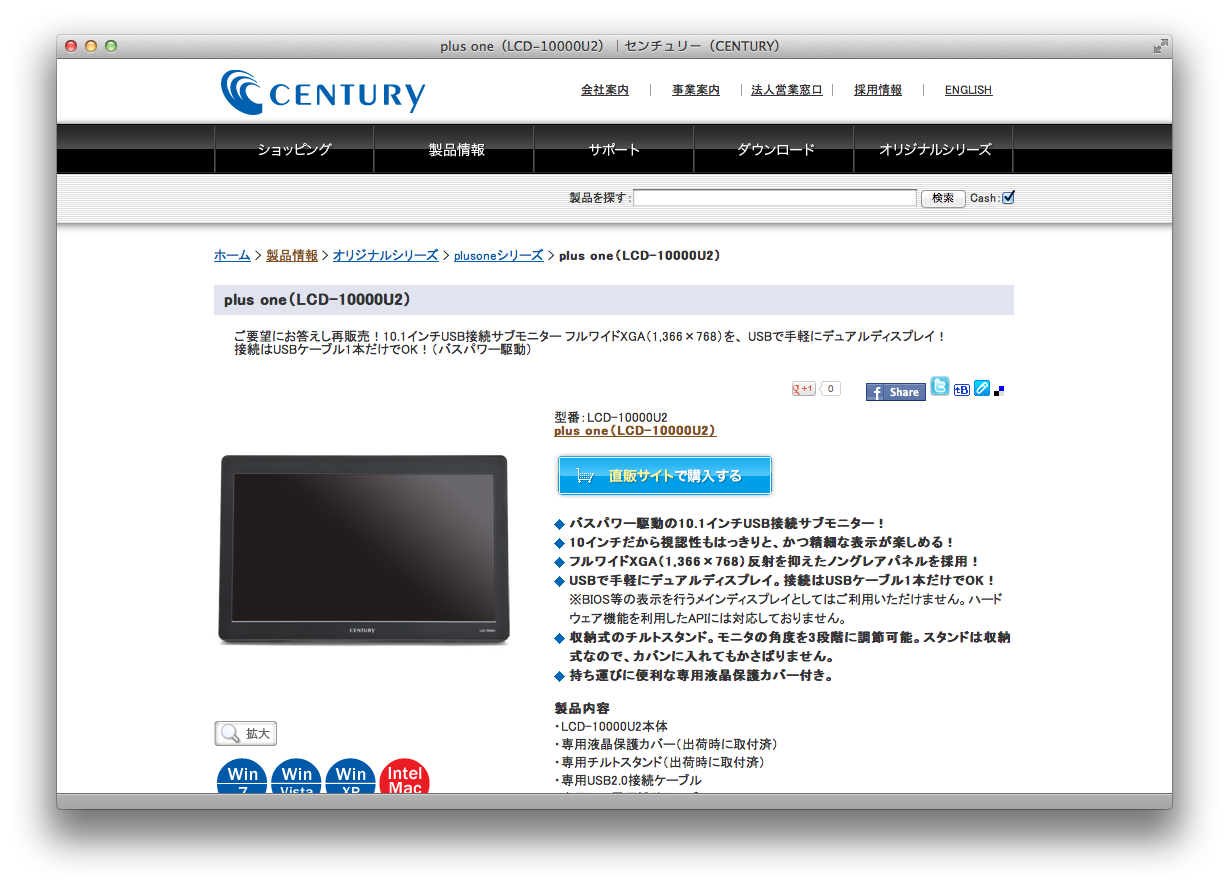Click the 検索 search button
1229x888 pixels.
(943, 198)
